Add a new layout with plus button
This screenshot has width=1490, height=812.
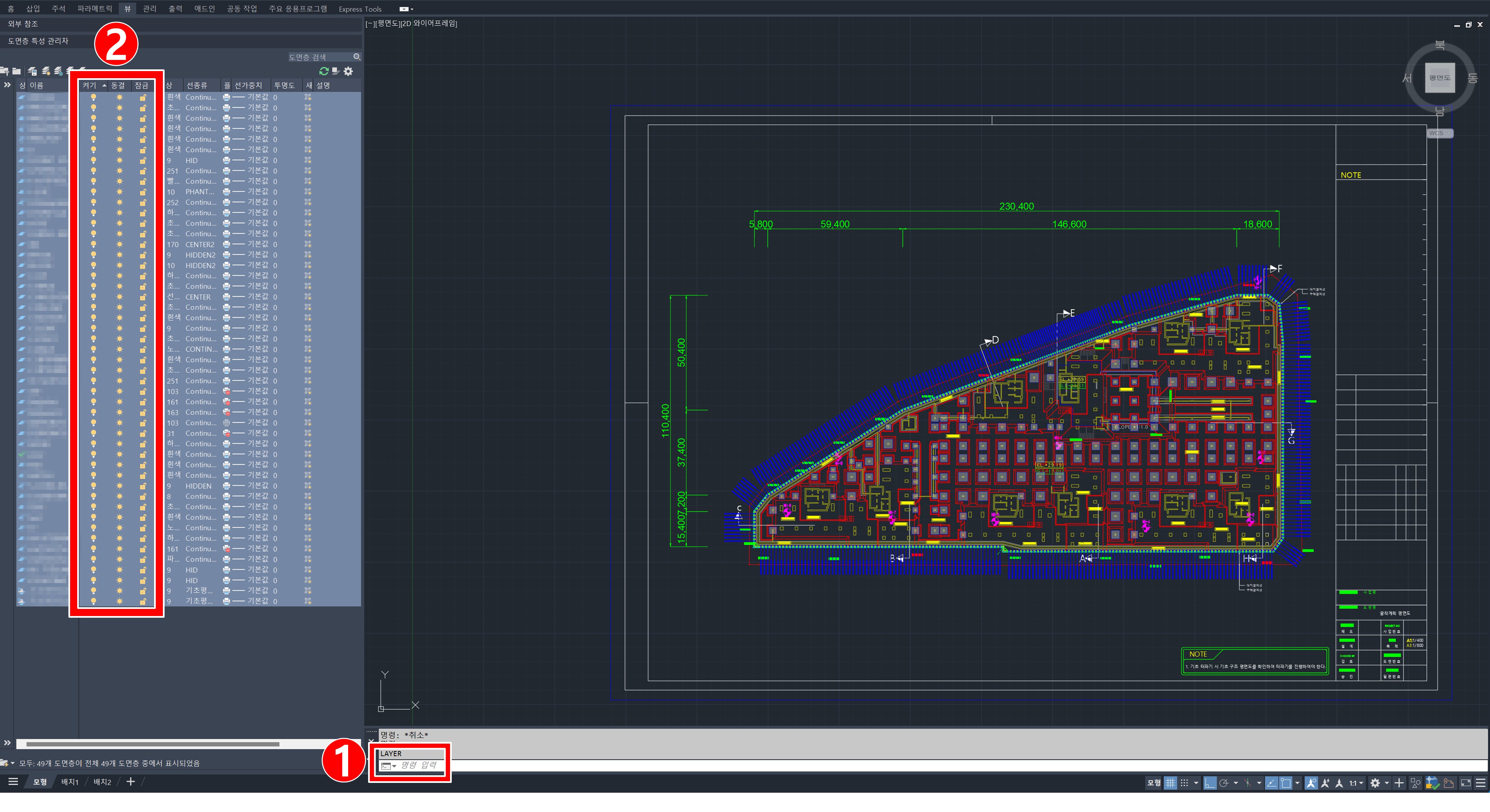(131, 782)
